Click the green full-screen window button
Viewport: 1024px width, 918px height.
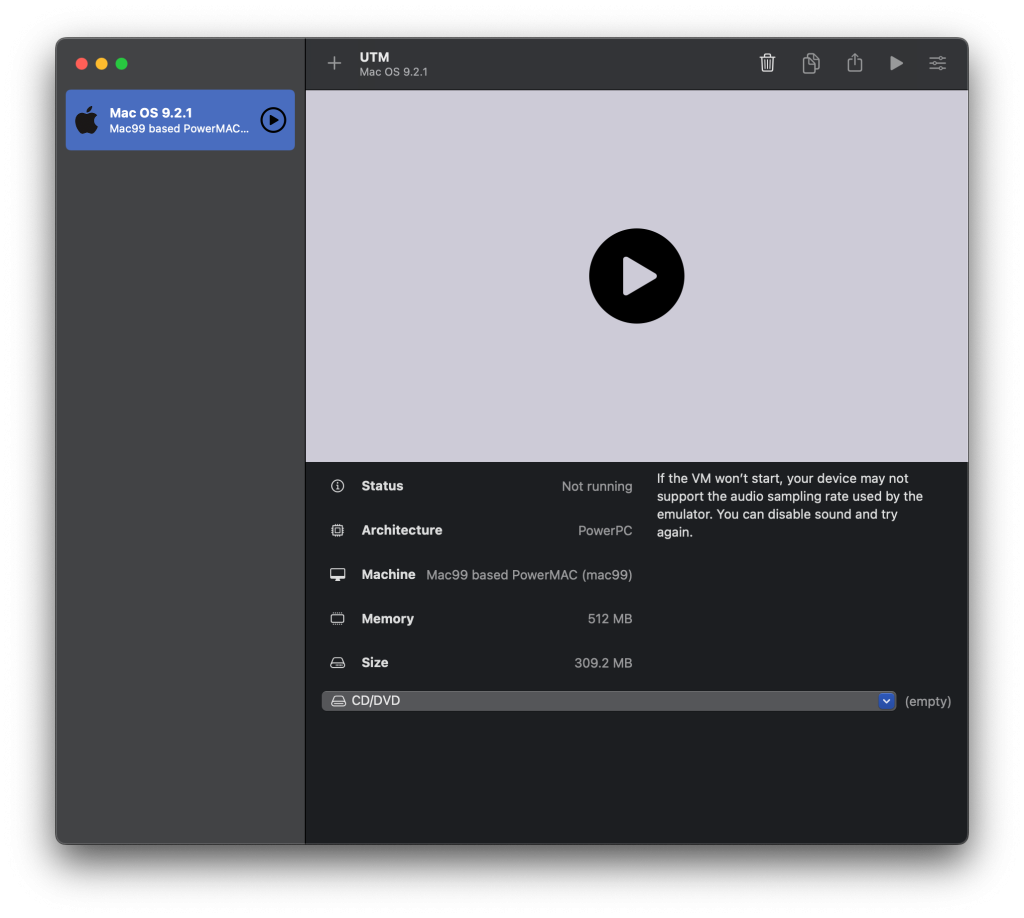tap(121, 63)
